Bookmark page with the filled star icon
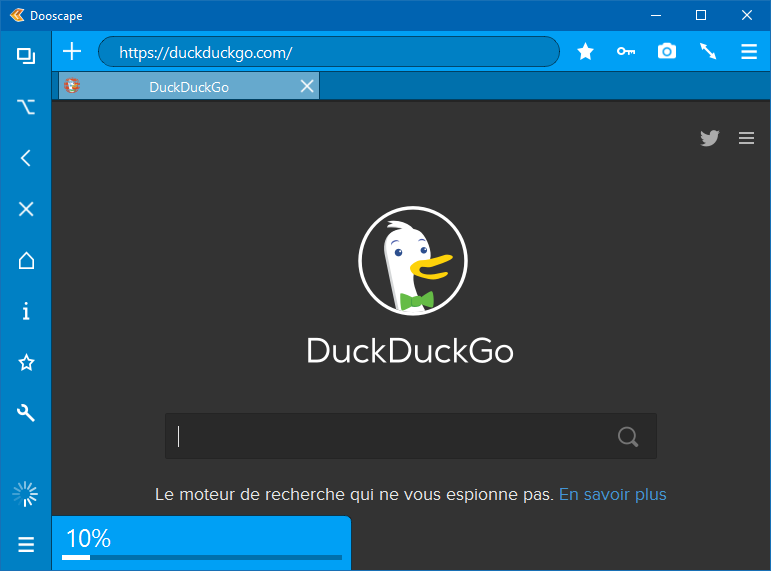Viewport: 771px width, 571px height. [x=585, y=52]
